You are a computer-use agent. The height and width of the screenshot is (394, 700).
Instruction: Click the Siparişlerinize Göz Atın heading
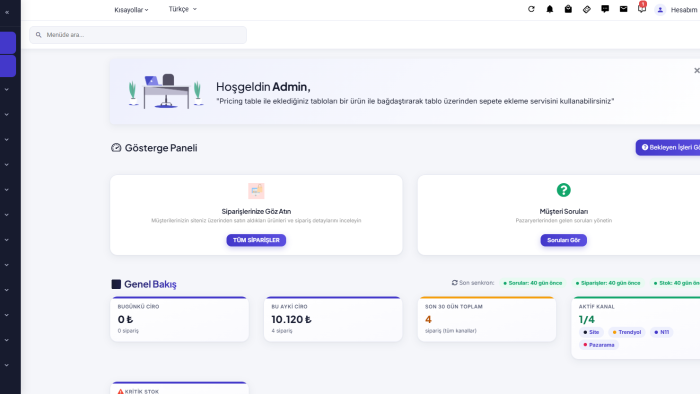[256, 212]
